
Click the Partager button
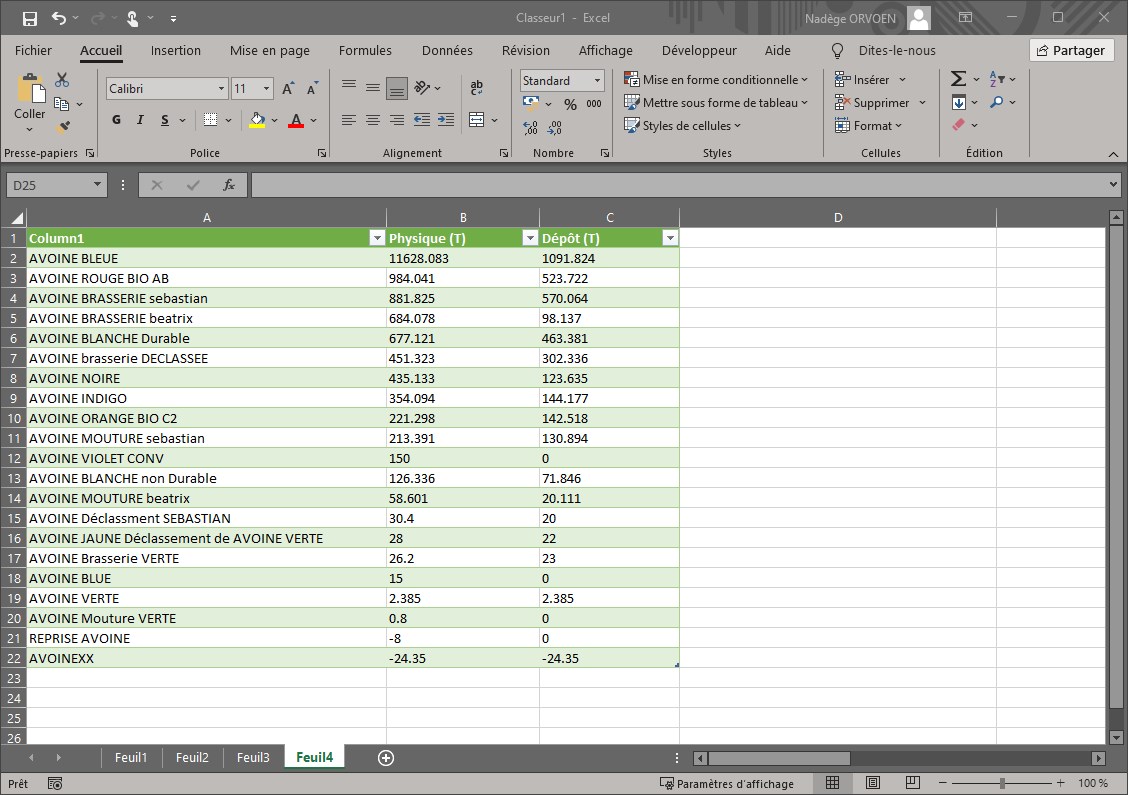tap(1071, 50)
